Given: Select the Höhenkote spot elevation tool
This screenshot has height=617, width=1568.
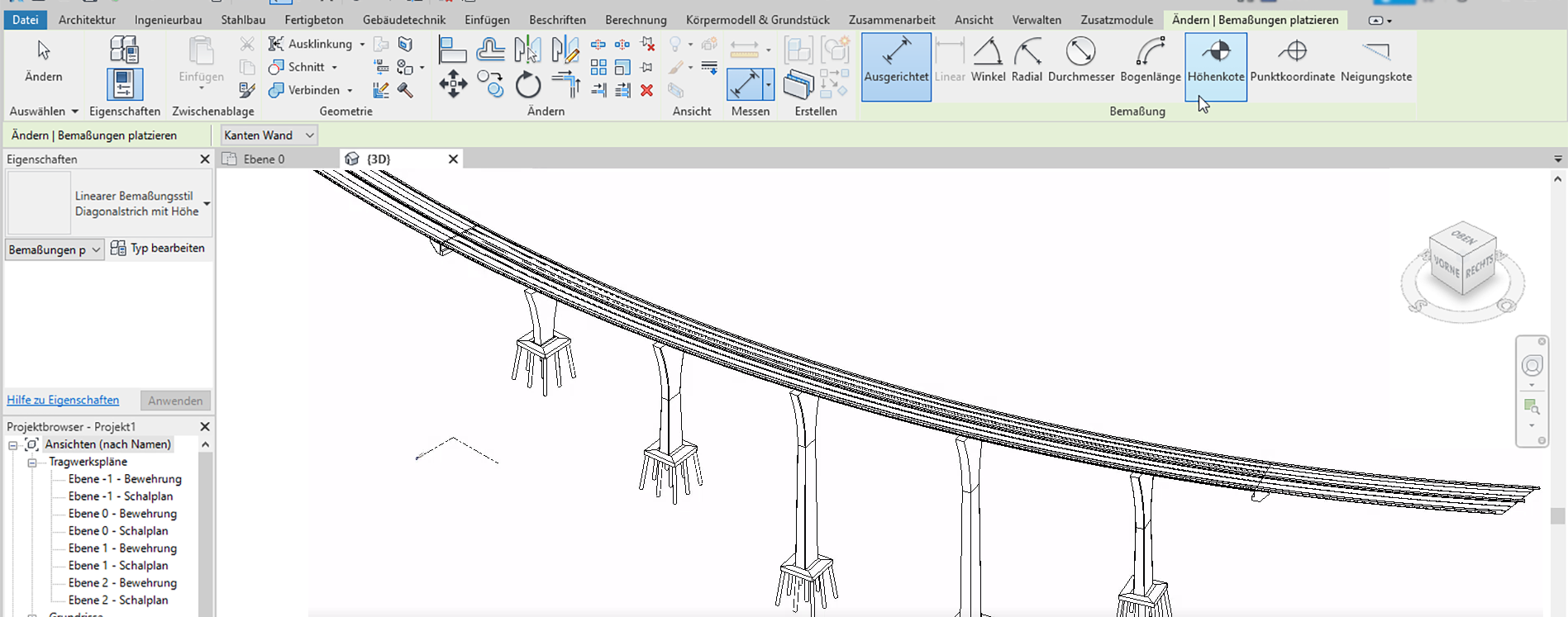Looking at the screenshot, I should pos(1216,67).
